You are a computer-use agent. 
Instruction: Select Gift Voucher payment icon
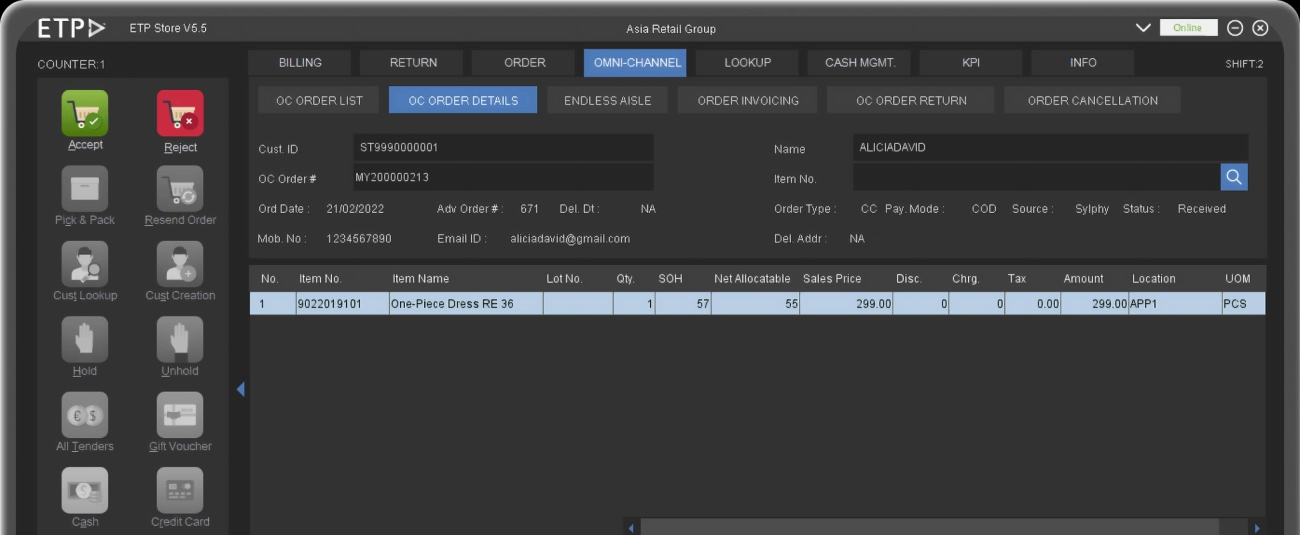180,414
